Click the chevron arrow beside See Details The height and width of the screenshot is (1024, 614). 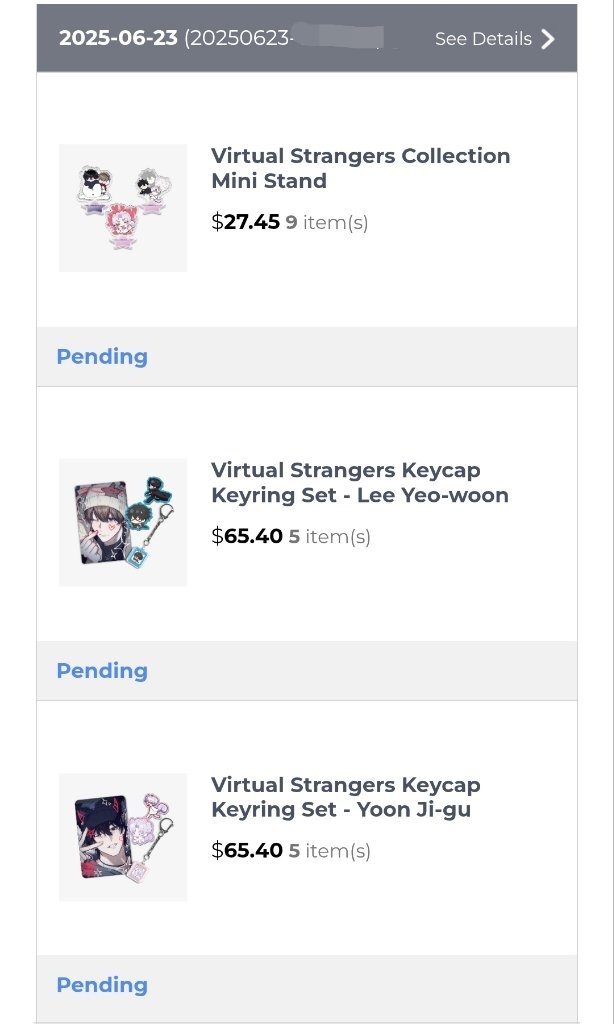(547, 39)
